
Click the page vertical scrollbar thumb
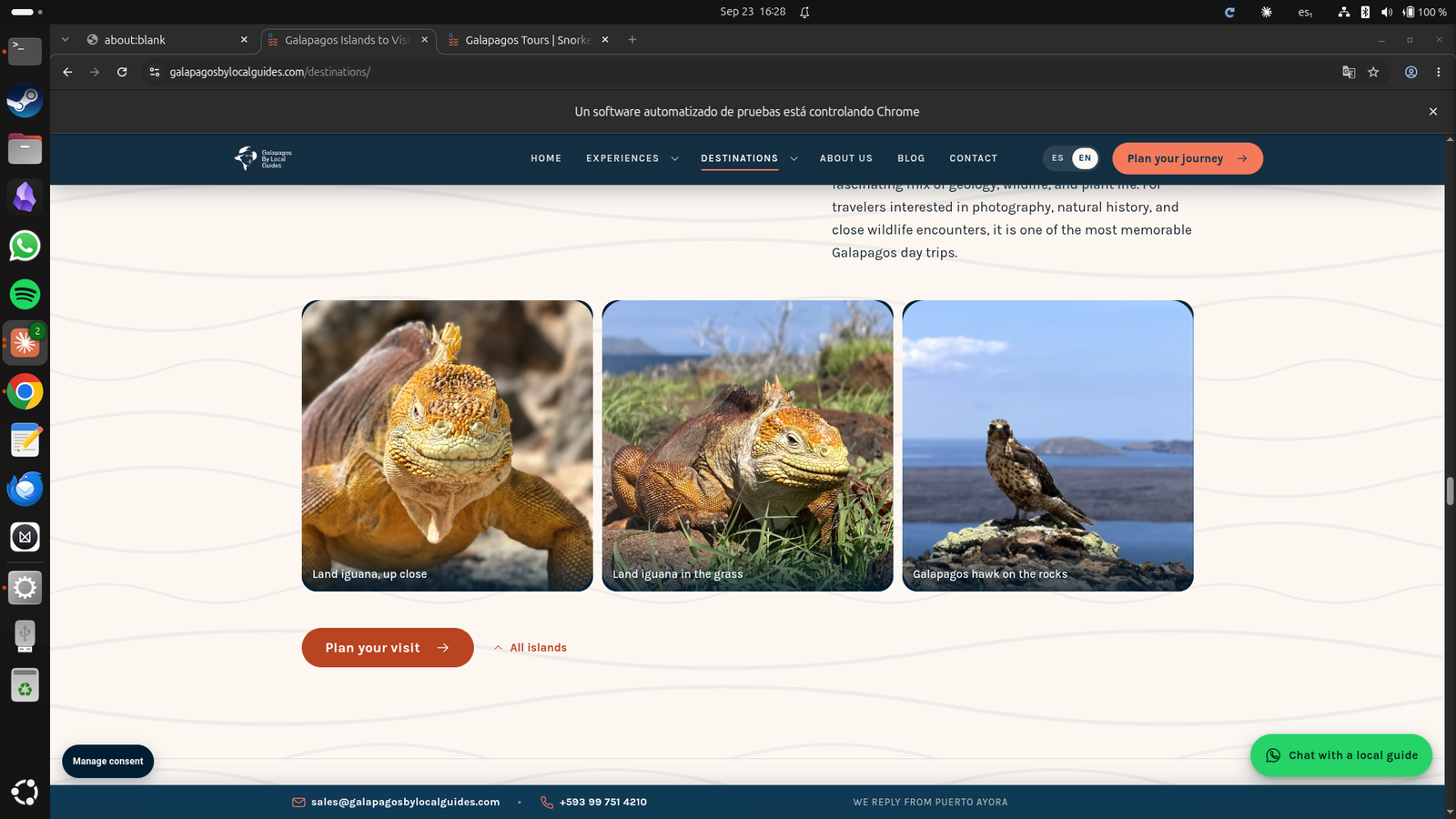pos(1450,490)
